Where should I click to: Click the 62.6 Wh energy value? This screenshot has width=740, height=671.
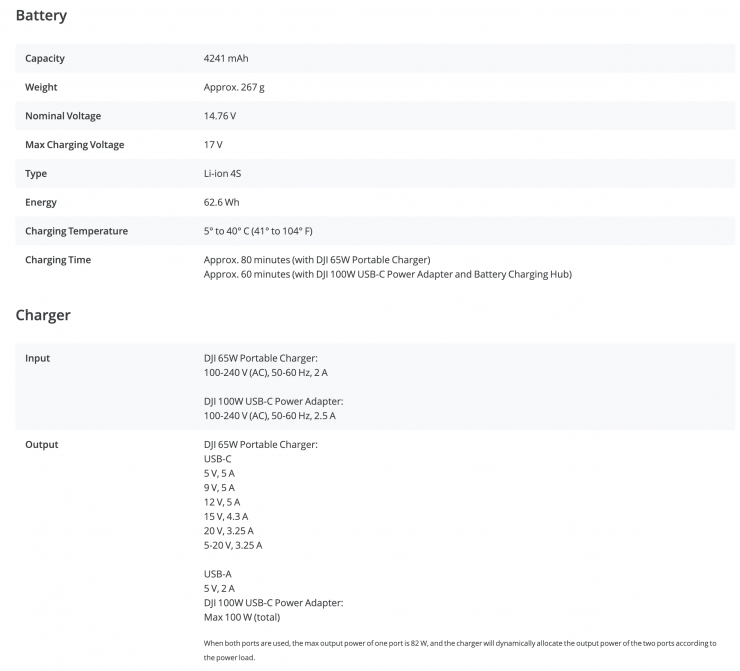click(x=221, y=202)
